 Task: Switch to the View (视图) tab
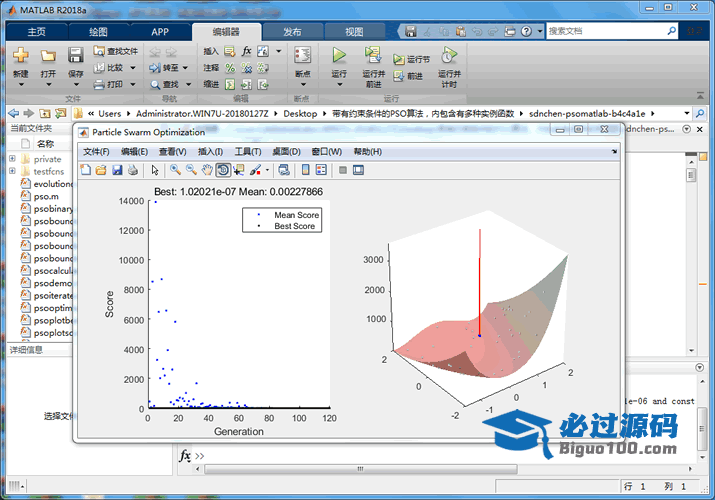(354, 32)
